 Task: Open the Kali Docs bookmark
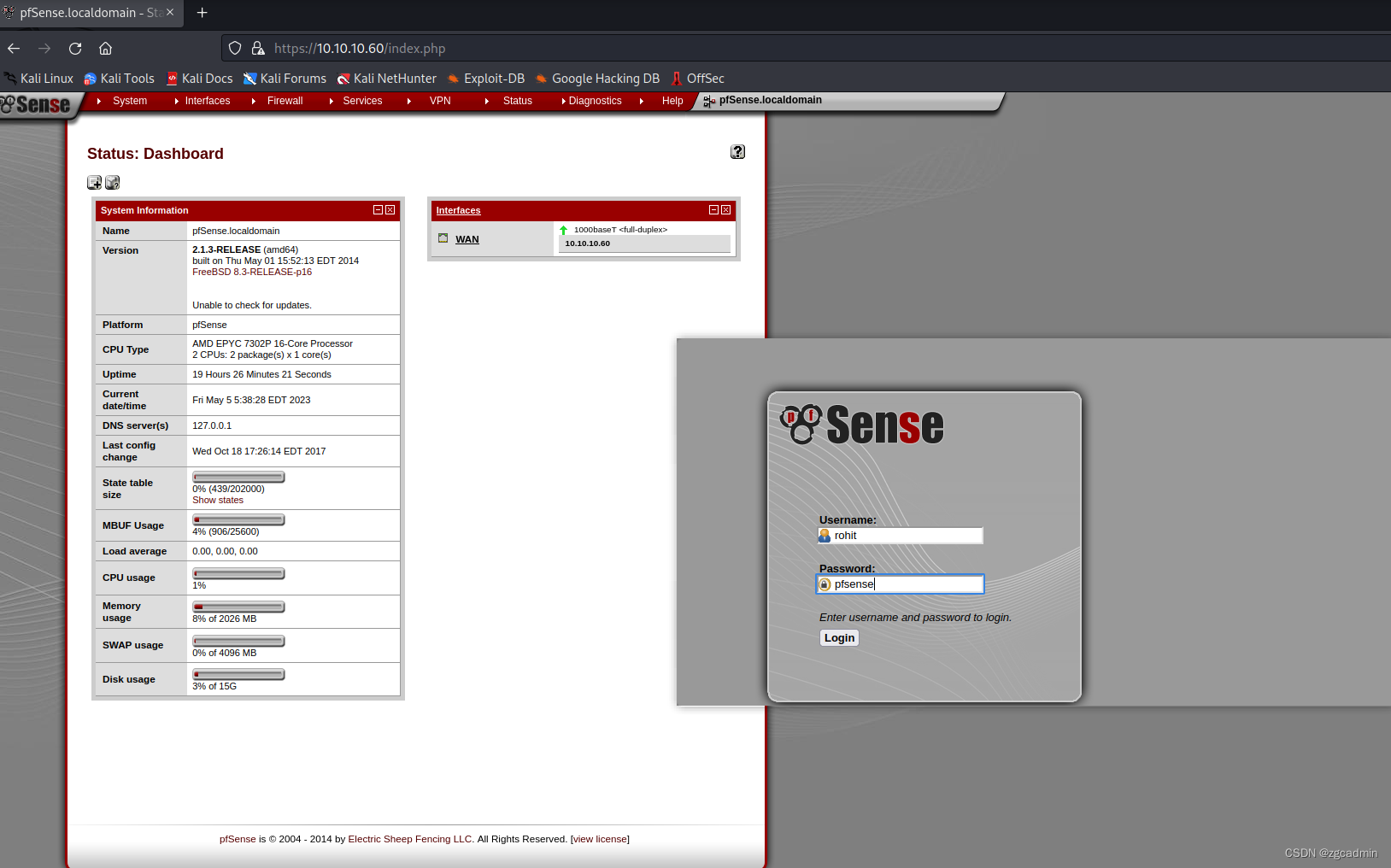[x=199, y=79]
